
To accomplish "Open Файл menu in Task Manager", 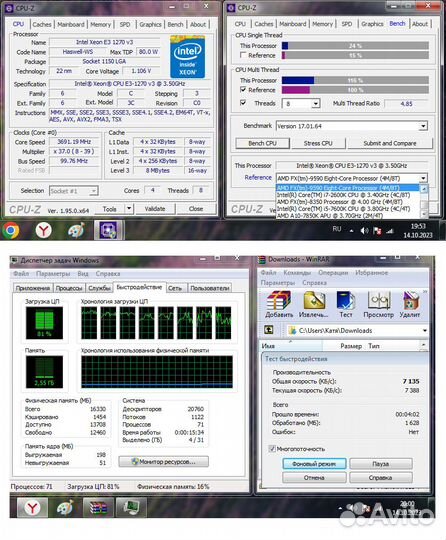I will tap(21, 273).
